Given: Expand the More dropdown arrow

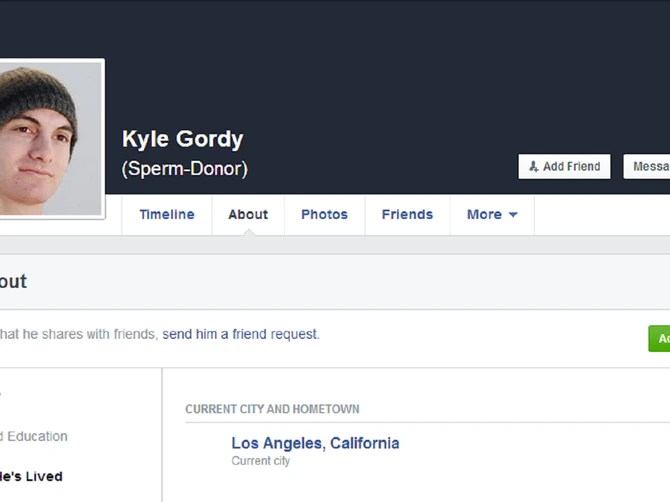Looking at the screenshot, I should [x=513, y=215].
